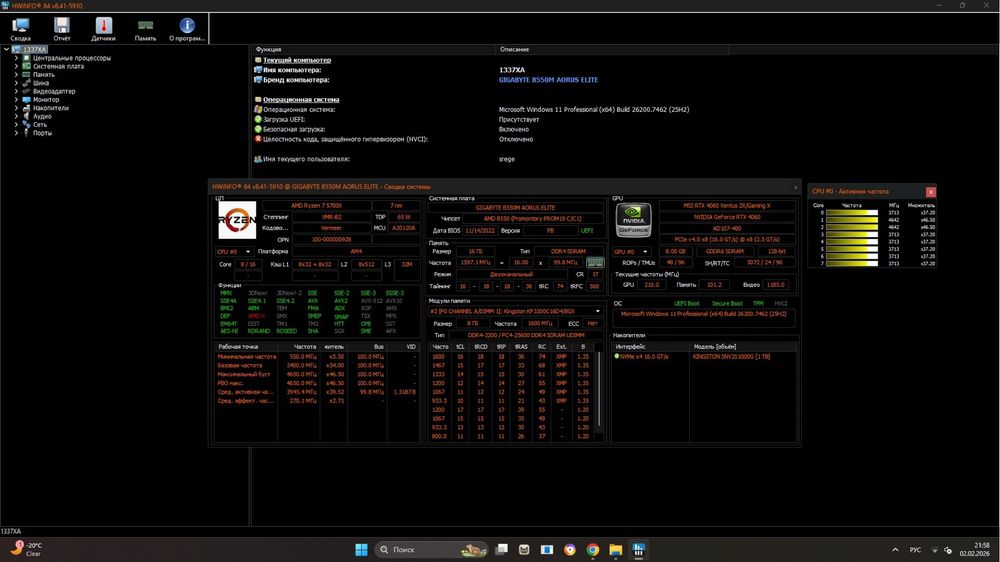The width and height of the screenshot is (1000, 562).
Task: Select the Максимальный буст row
Action: [316, 374]
